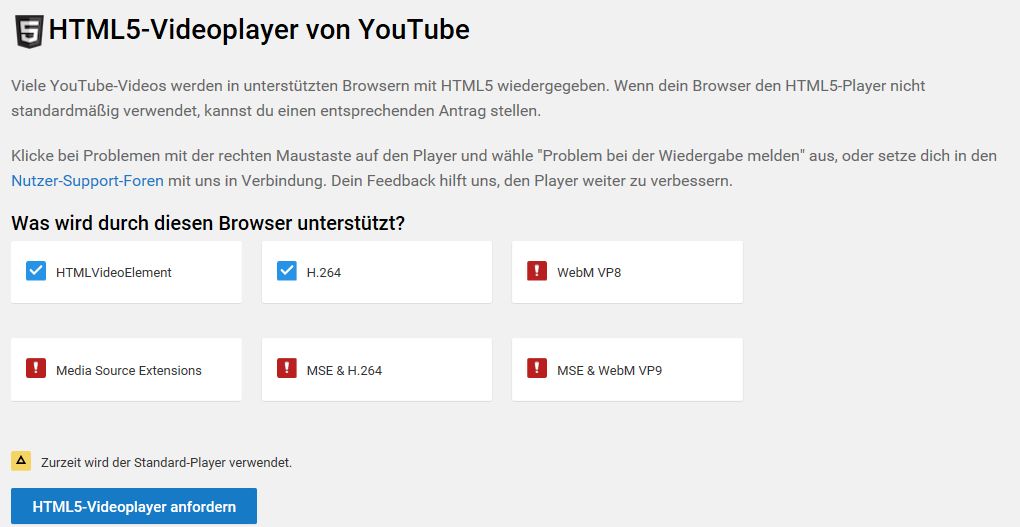
Task: Click the red exclamation icon for MSE & WebM VP9
Action: pyautogui.click(x=537, y=368)
